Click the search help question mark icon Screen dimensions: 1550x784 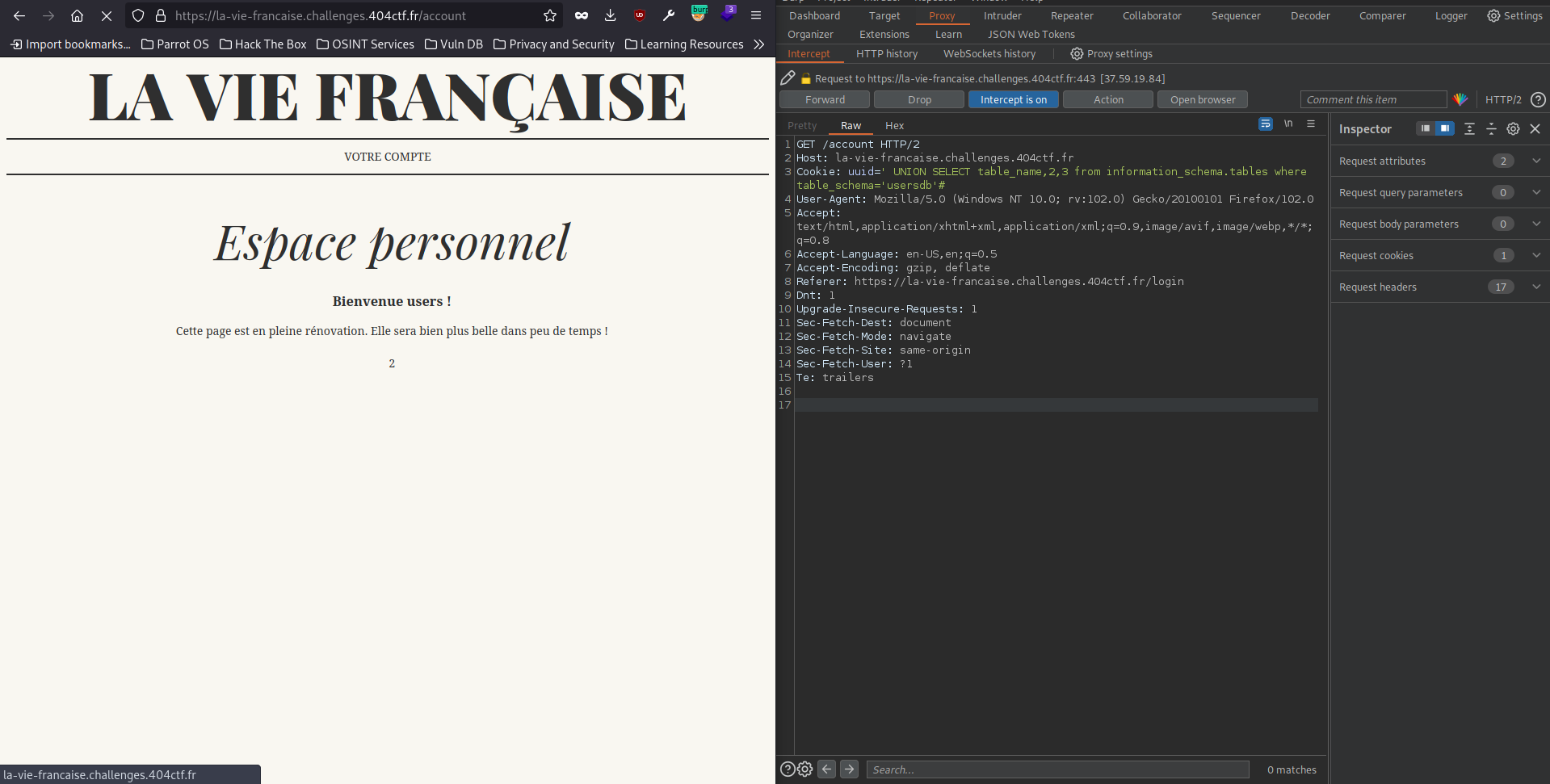tap(787, 769)
